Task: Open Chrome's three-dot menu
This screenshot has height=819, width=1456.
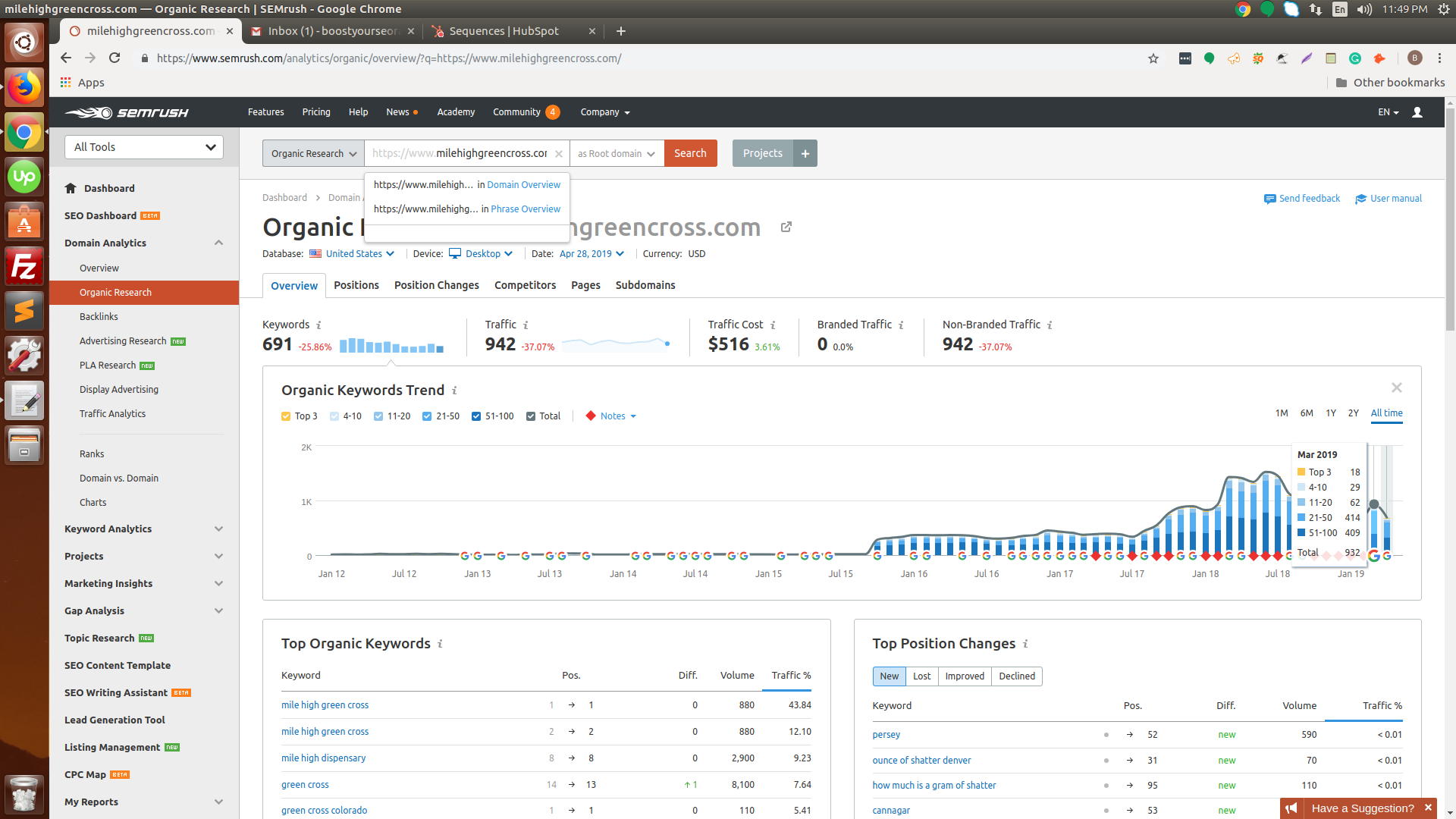Action: [1439, 58]
